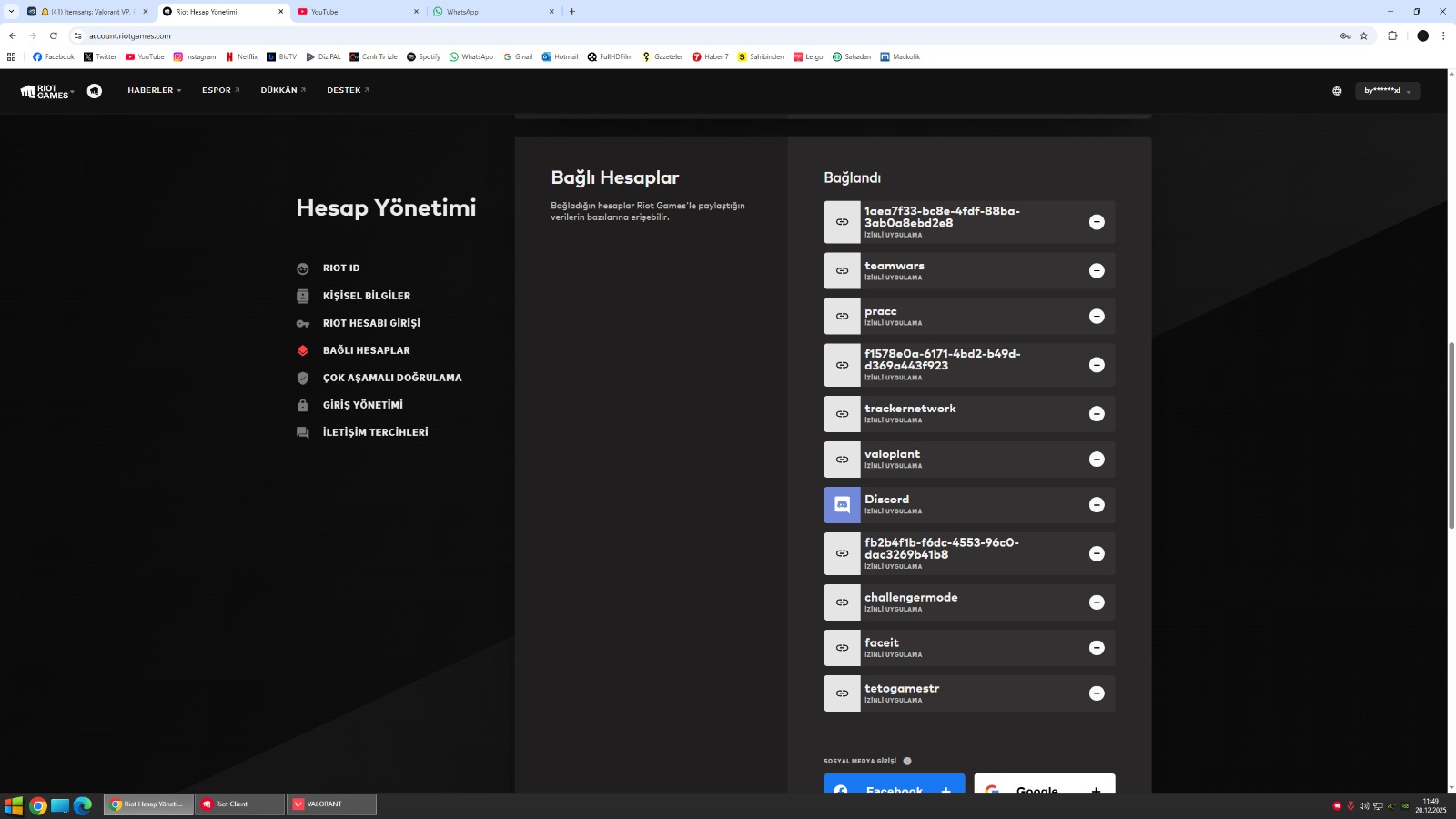The width and height of the screenshot is (1456, 819).
Task: Open the language globe selector
Action: point(1337,91)
